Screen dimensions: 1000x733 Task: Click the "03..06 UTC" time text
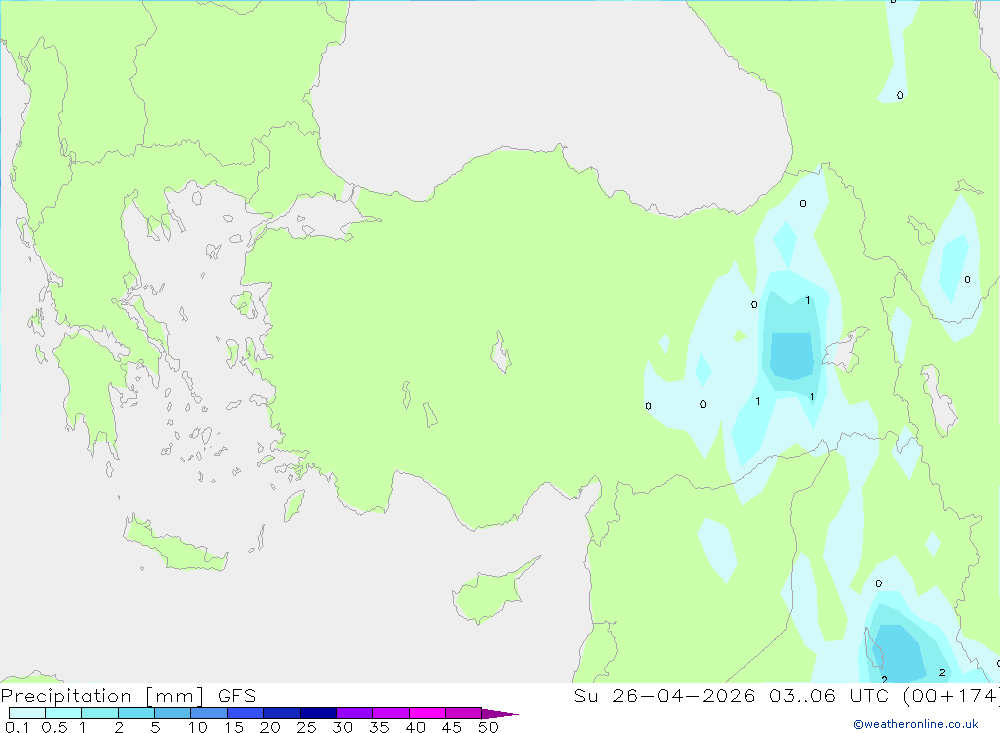point(829,696)
